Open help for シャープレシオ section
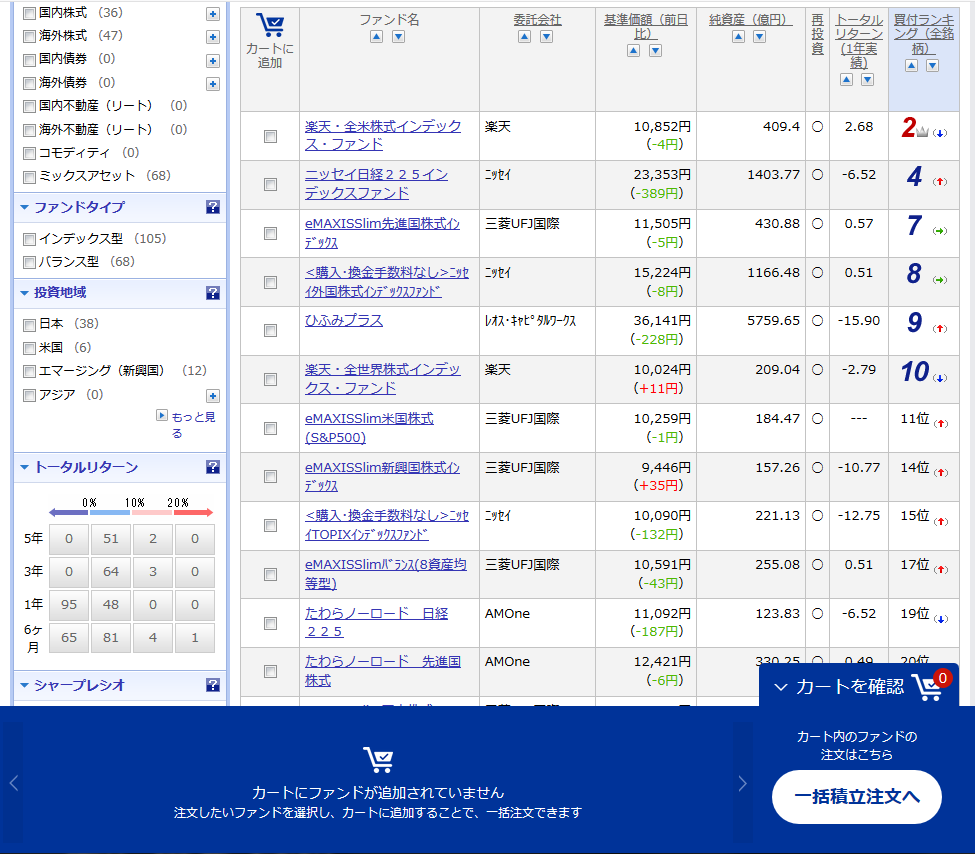This screenshot has height=854, width=975. (213, 685)
